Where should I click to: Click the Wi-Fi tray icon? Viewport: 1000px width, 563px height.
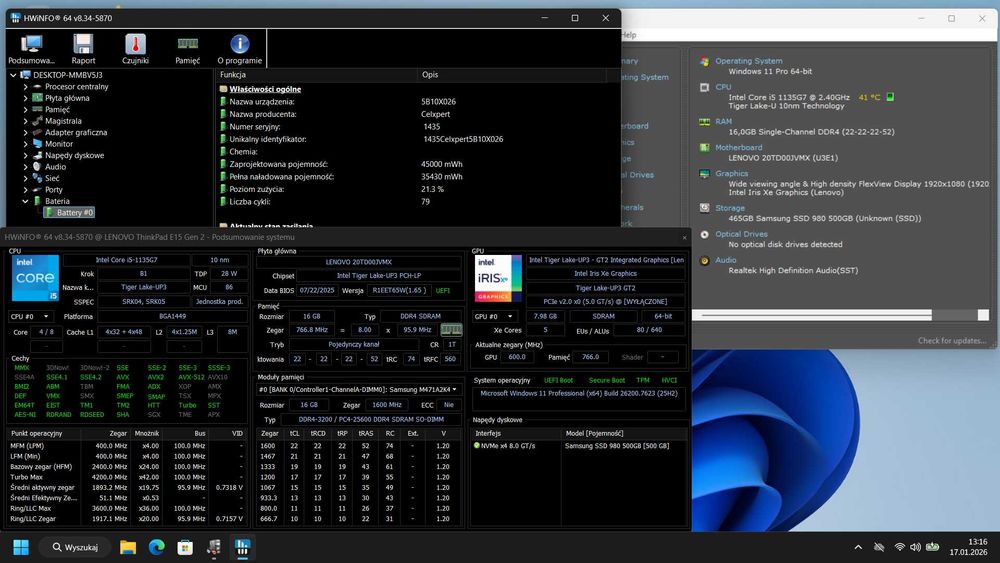coord(899,547)
